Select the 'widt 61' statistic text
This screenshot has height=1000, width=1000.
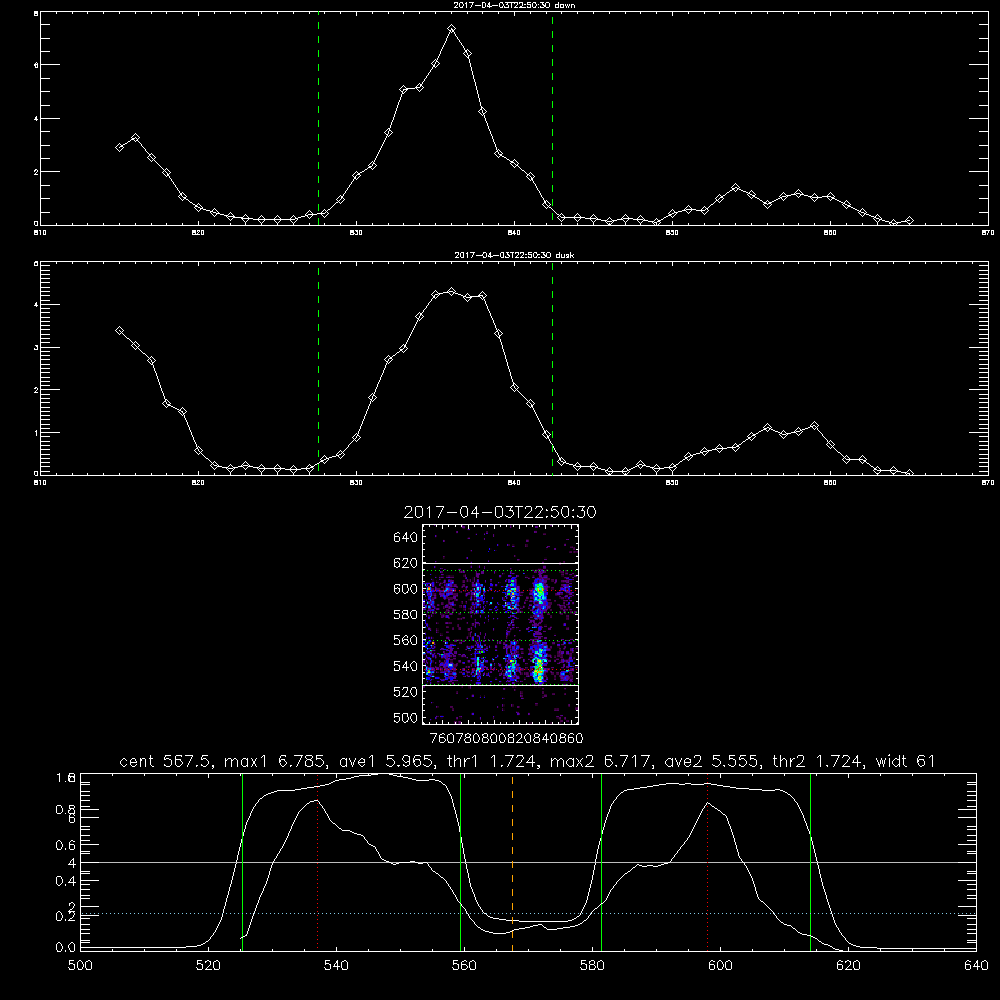point(905,761)
